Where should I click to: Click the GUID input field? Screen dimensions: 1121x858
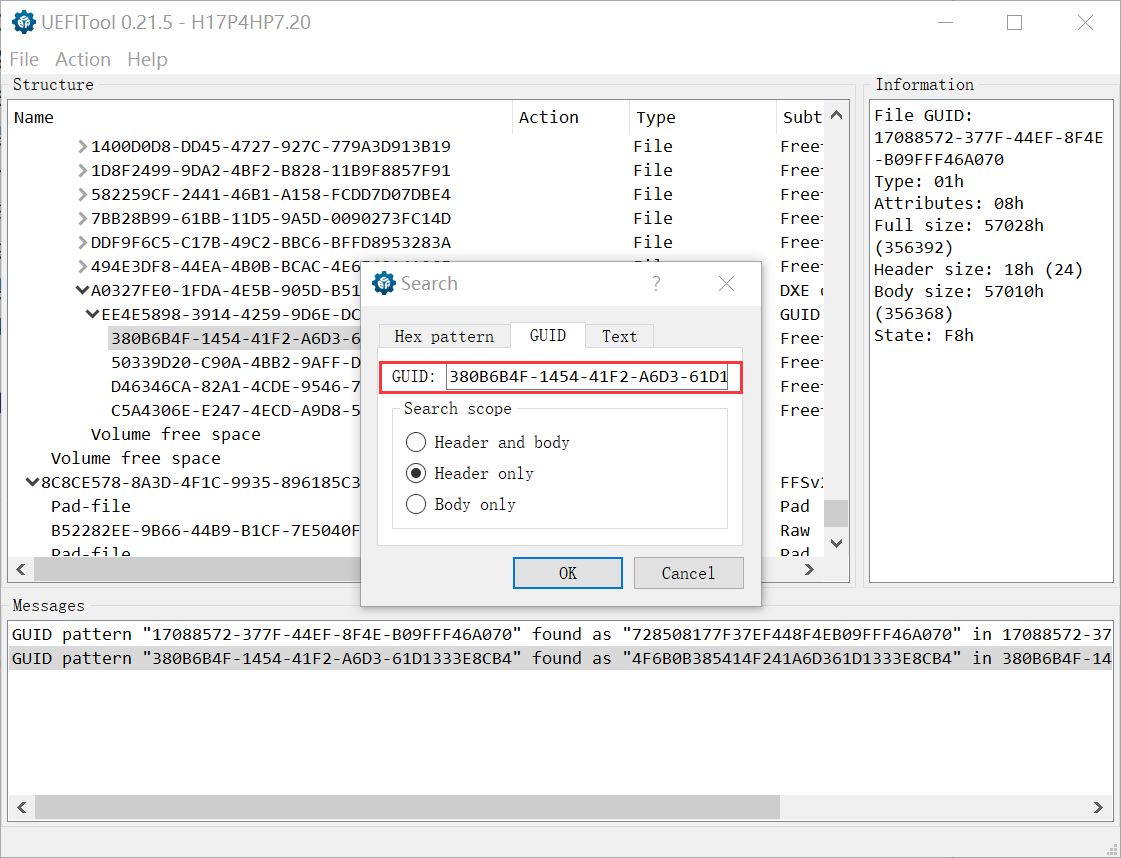[x=587, y=377]
